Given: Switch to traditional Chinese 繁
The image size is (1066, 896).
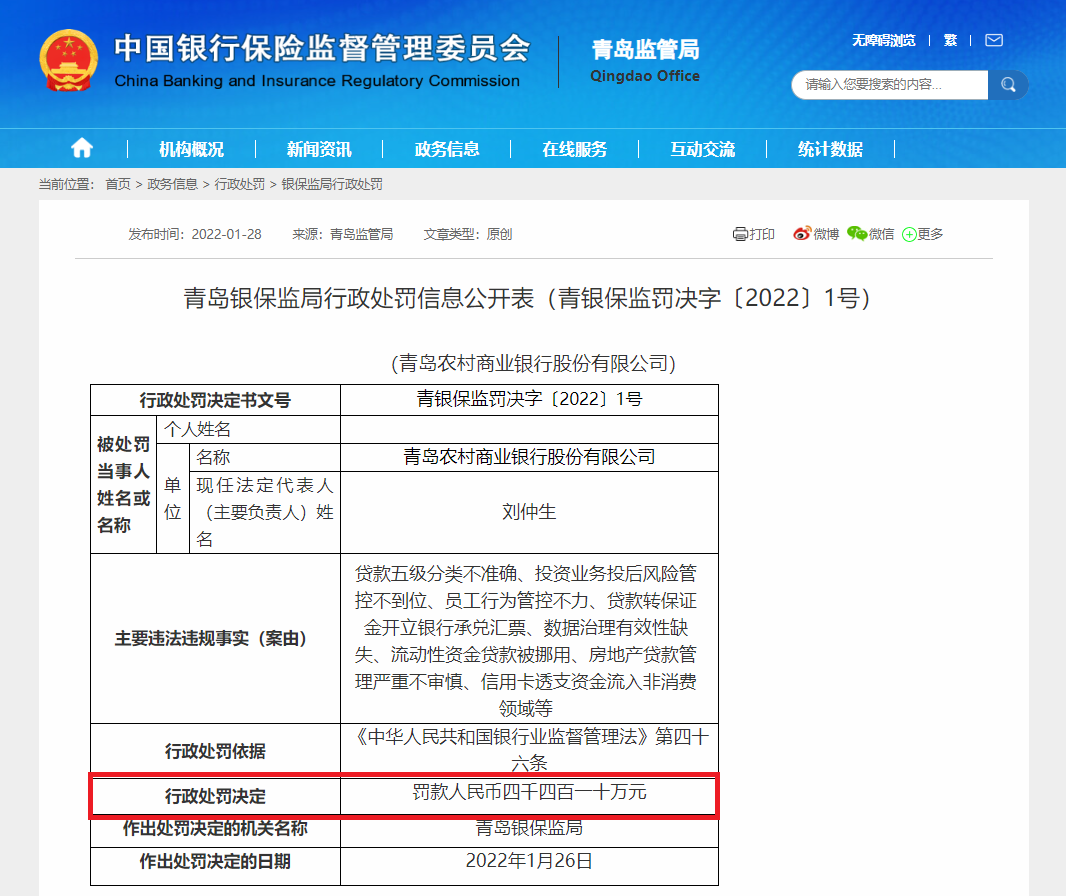Looking at the screenshot, I should (950, 40).
